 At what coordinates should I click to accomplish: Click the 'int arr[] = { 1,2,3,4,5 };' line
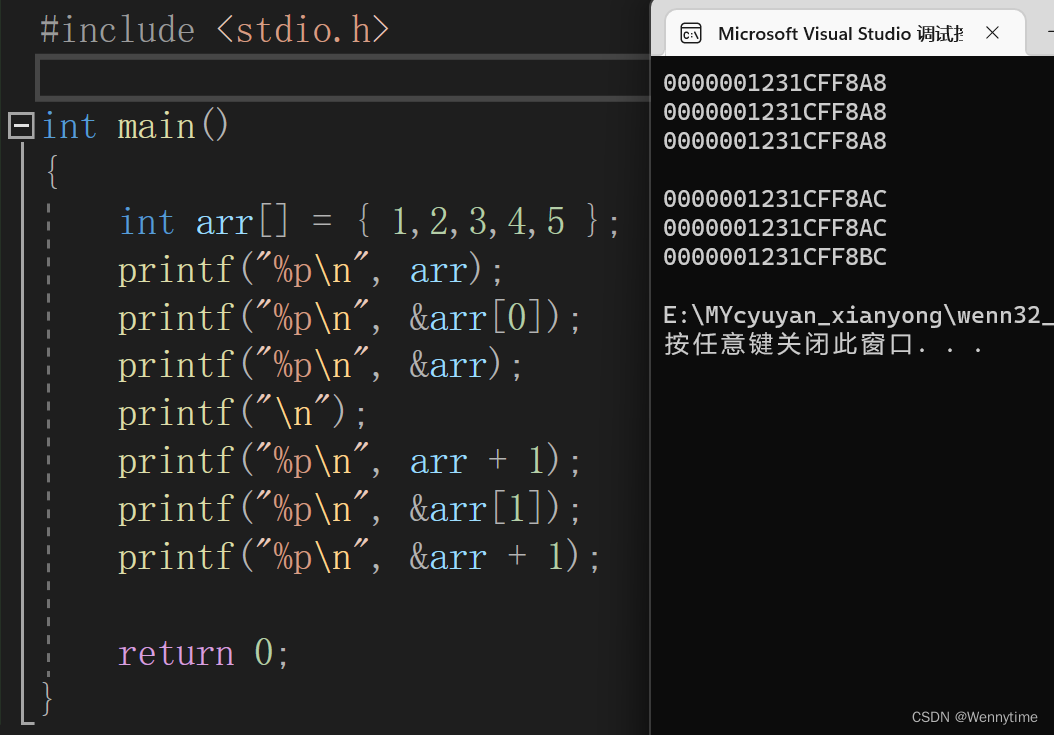click(x=369, y=221)
